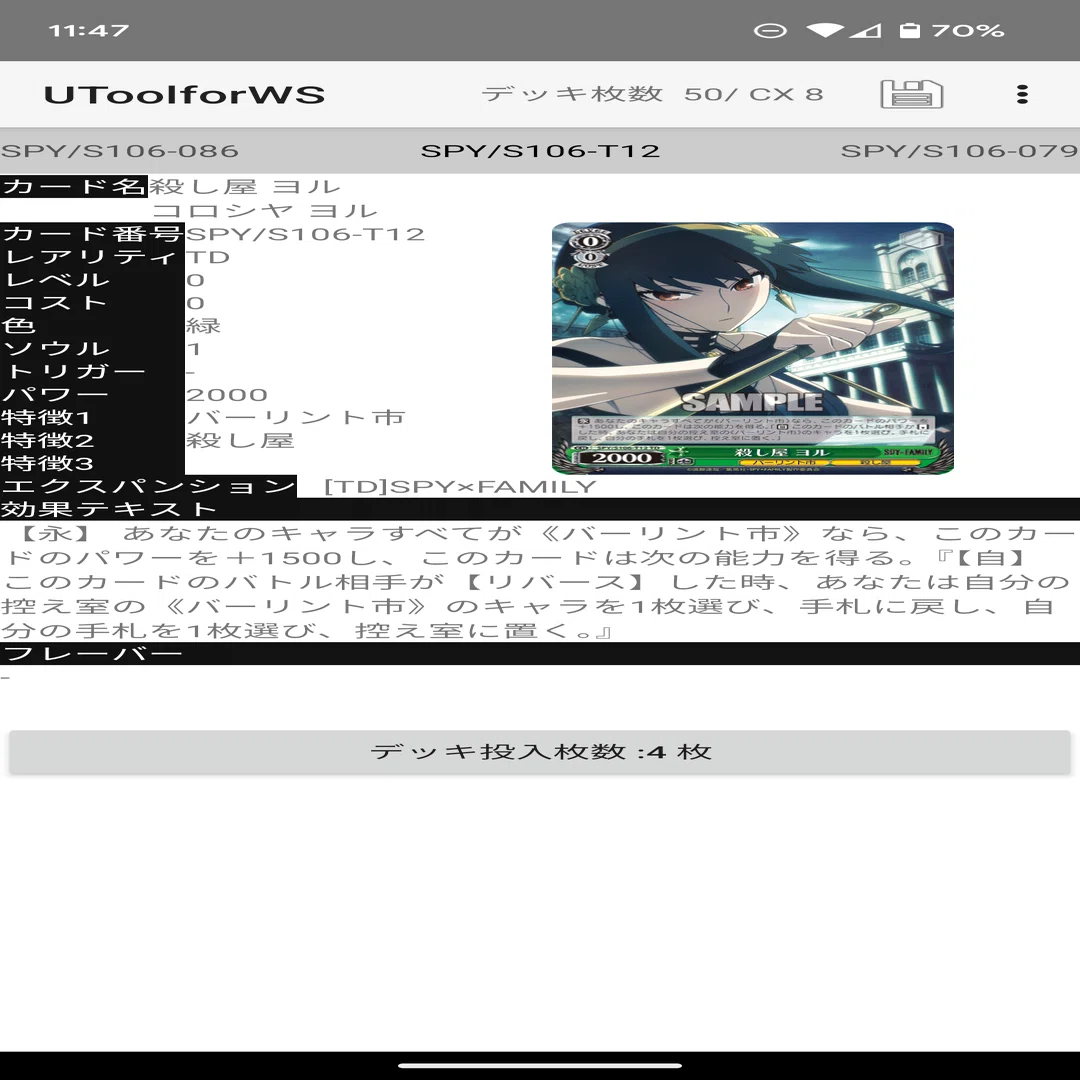Tap the trait value バーリント市

[x=295, y=417]
